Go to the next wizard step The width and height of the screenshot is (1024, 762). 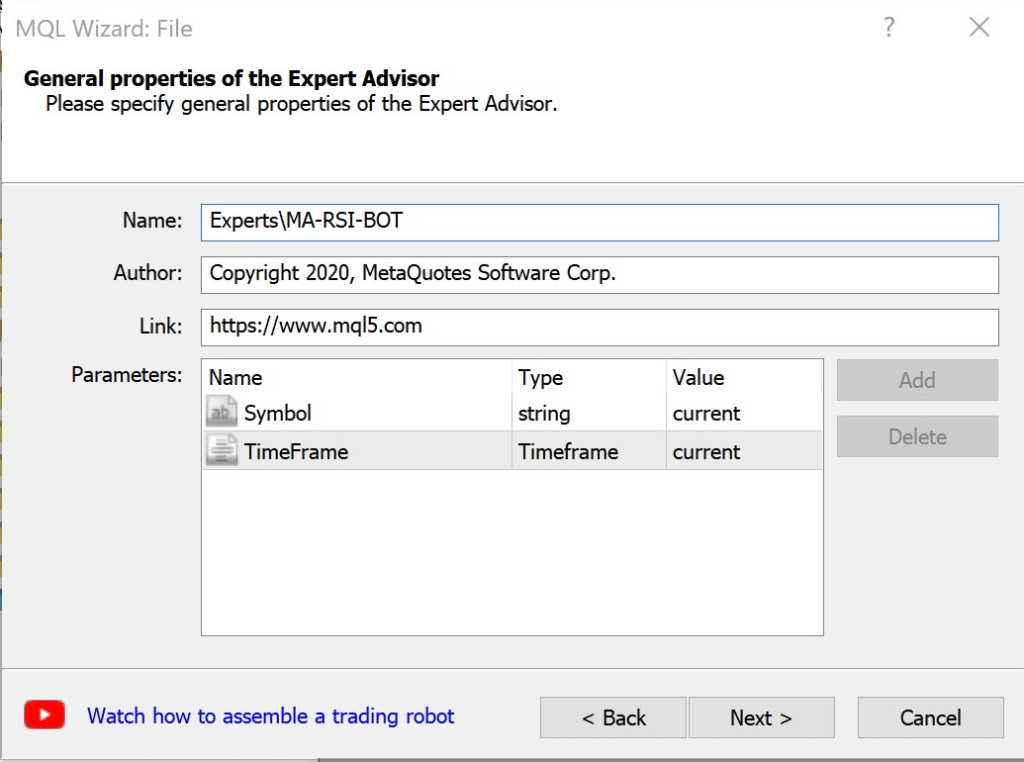(761, 718)
